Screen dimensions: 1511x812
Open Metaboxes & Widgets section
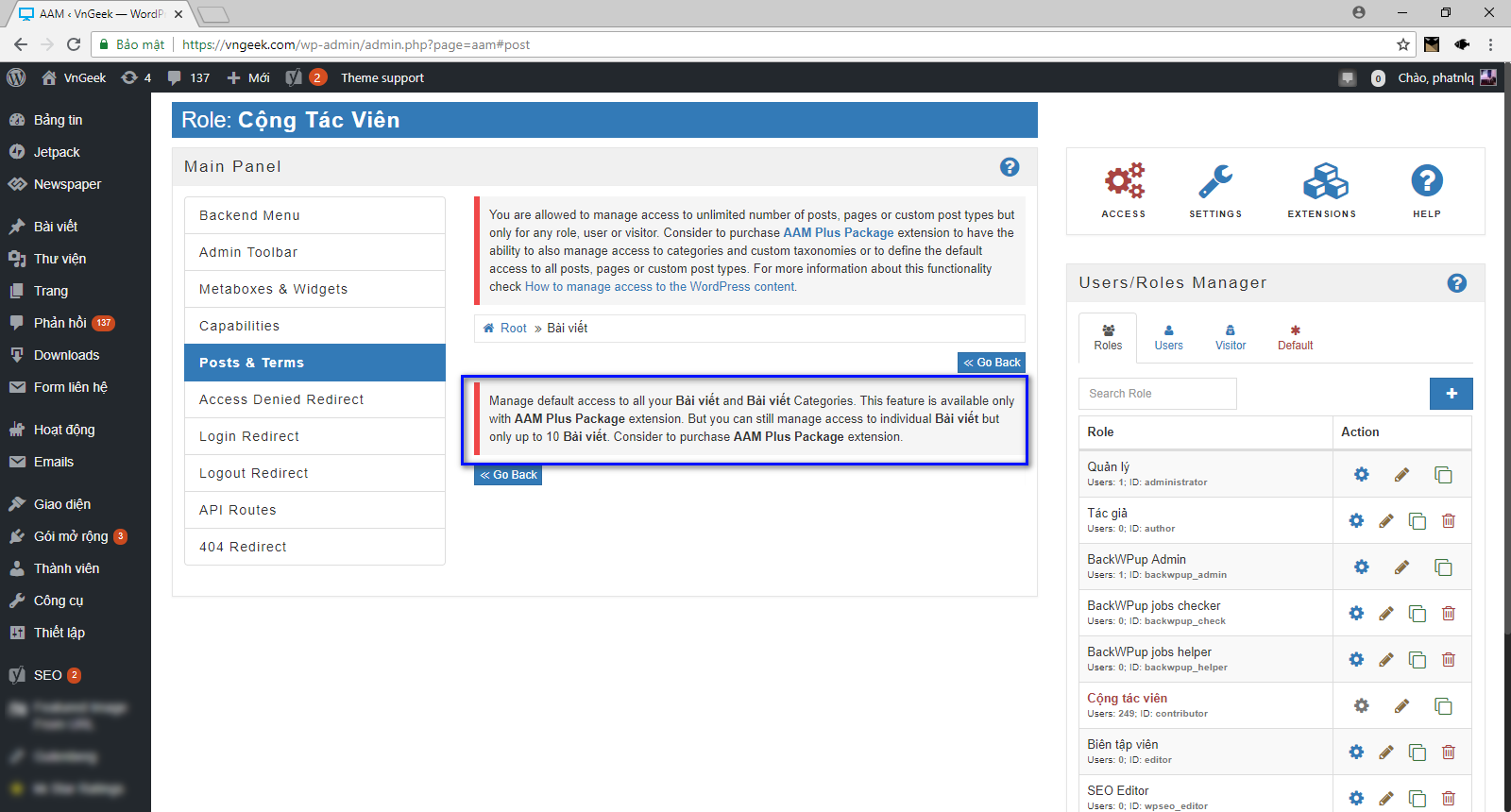314,289
